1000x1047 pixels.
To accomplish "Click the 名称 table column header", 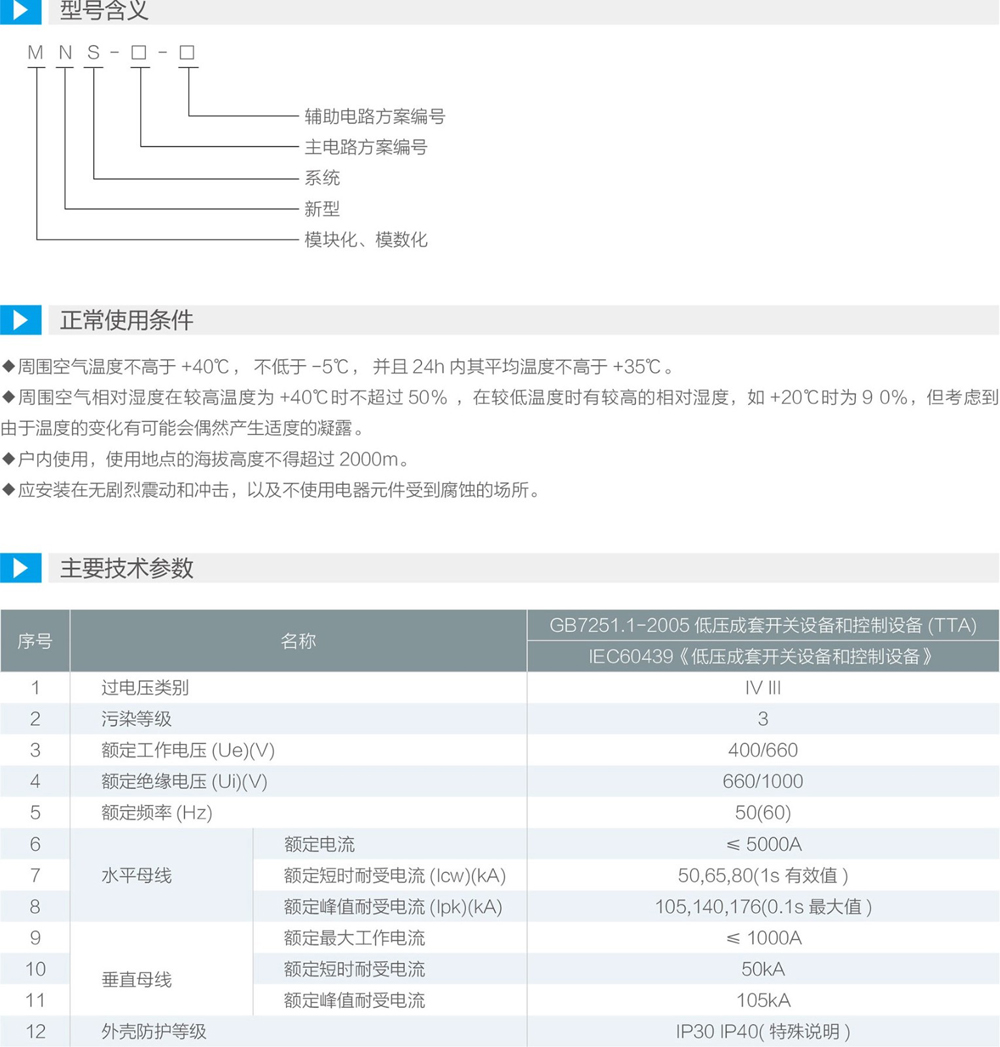I will click(x=298, y=641).
